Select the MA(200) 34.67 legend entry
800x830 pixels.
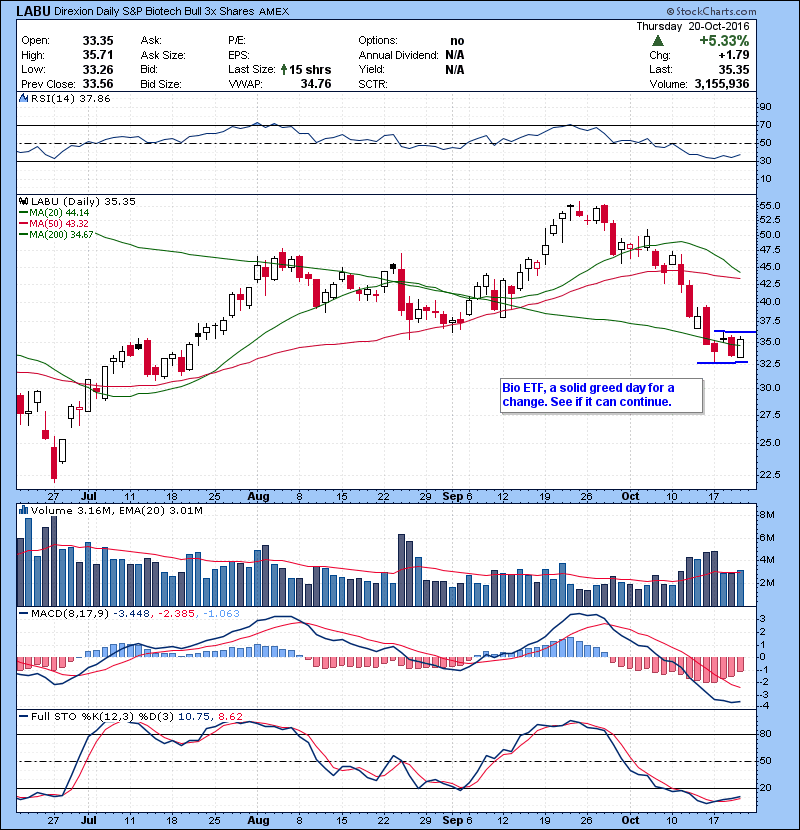tap(56, 234)
